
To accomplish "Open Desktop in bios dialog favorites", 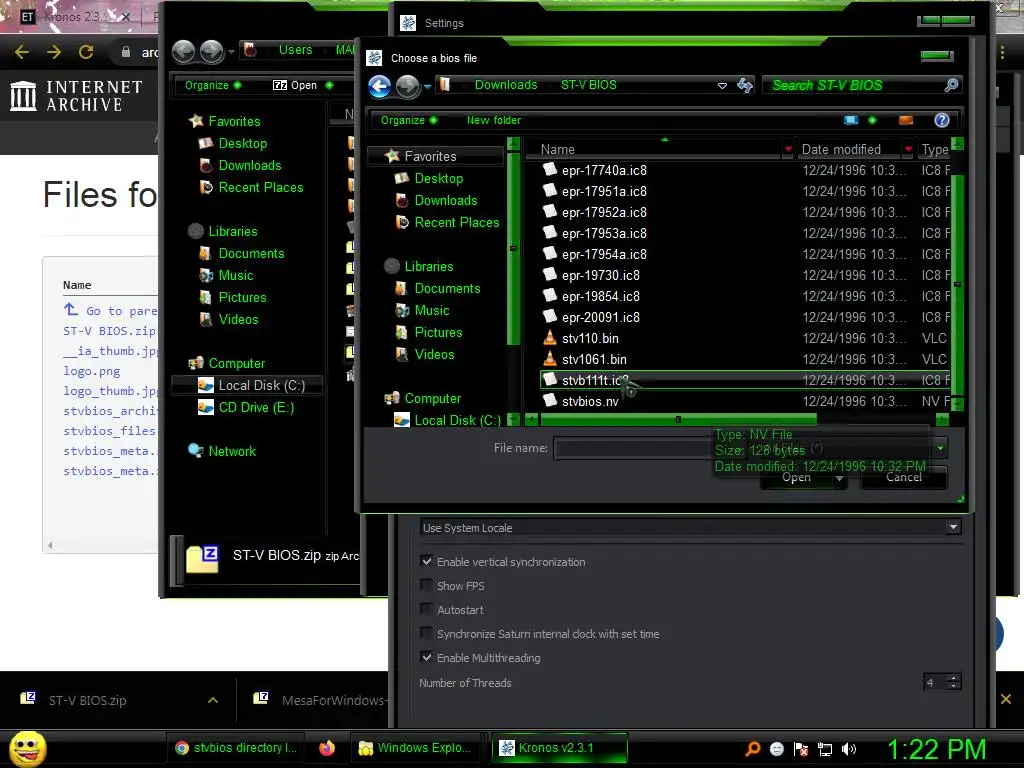I will click(x=438, y=178).
